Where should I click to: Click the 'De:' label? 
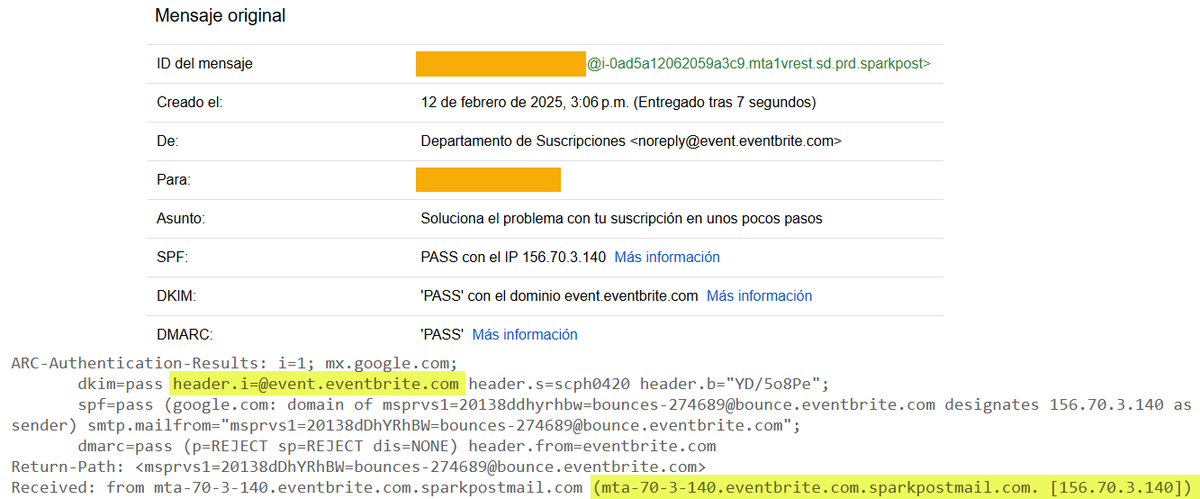coord(167,141)
